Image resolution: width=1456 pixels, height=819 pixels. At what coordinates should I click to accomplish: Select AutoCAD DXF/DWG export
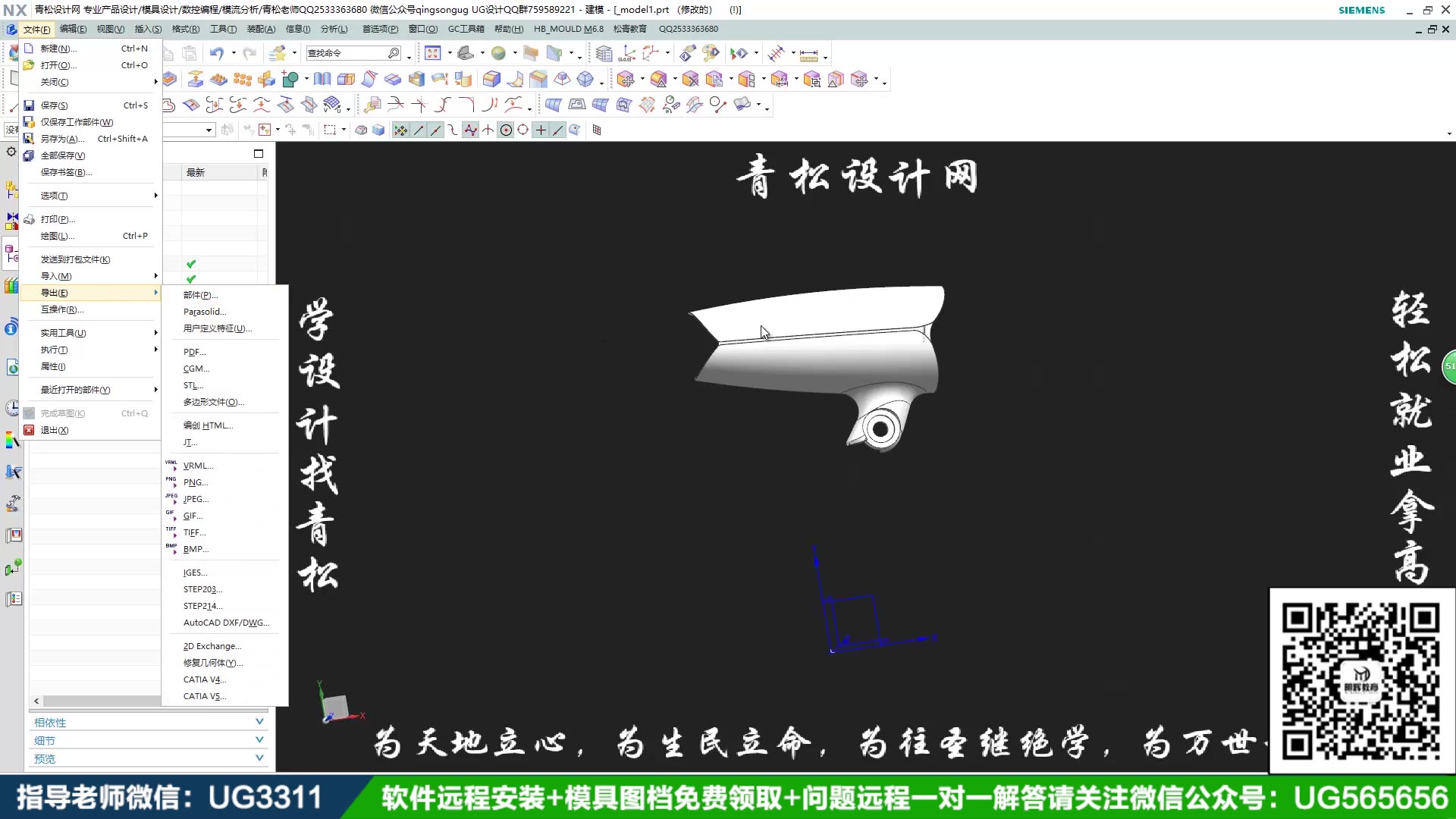pos(225,622)
